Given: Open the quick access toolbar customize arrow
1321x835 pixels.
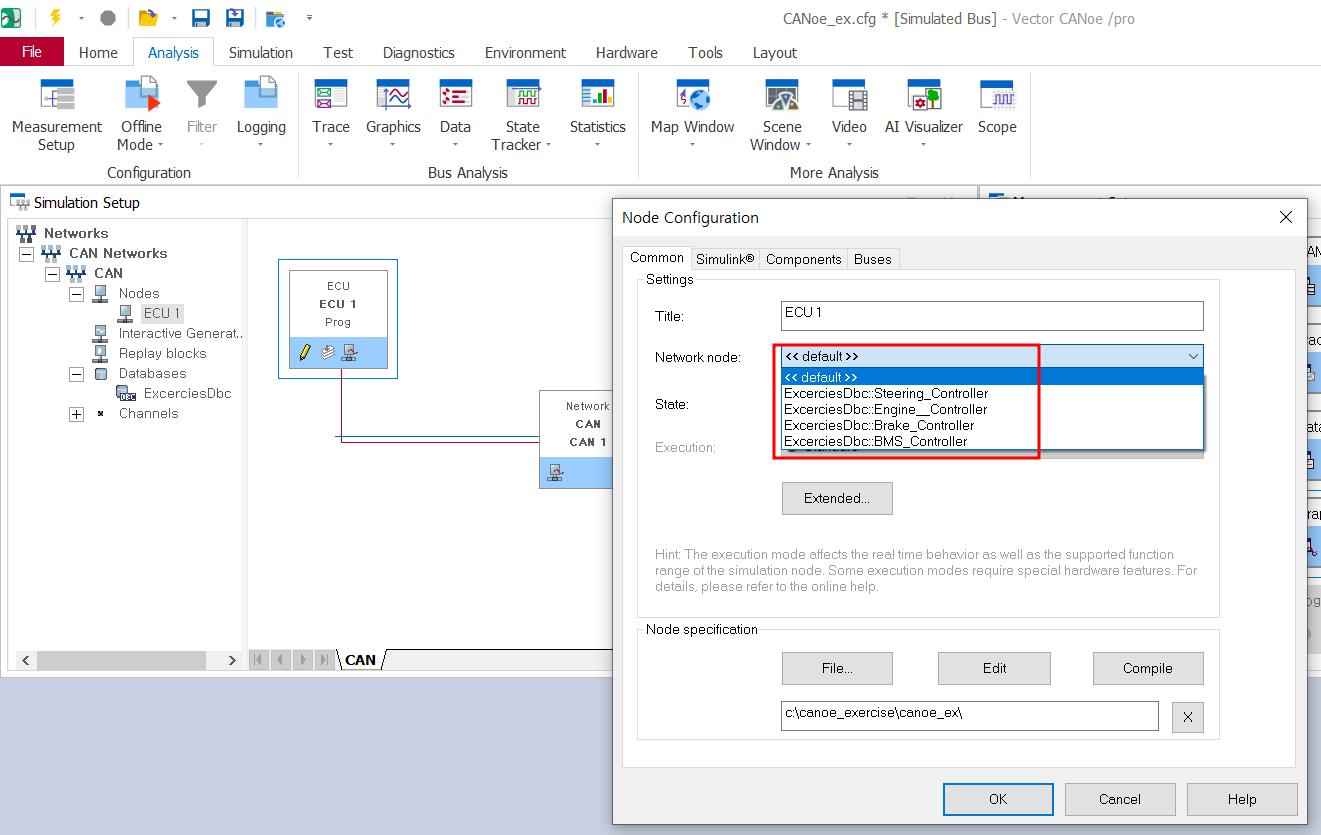Looking at the screenshot, I should click(309, 18).
